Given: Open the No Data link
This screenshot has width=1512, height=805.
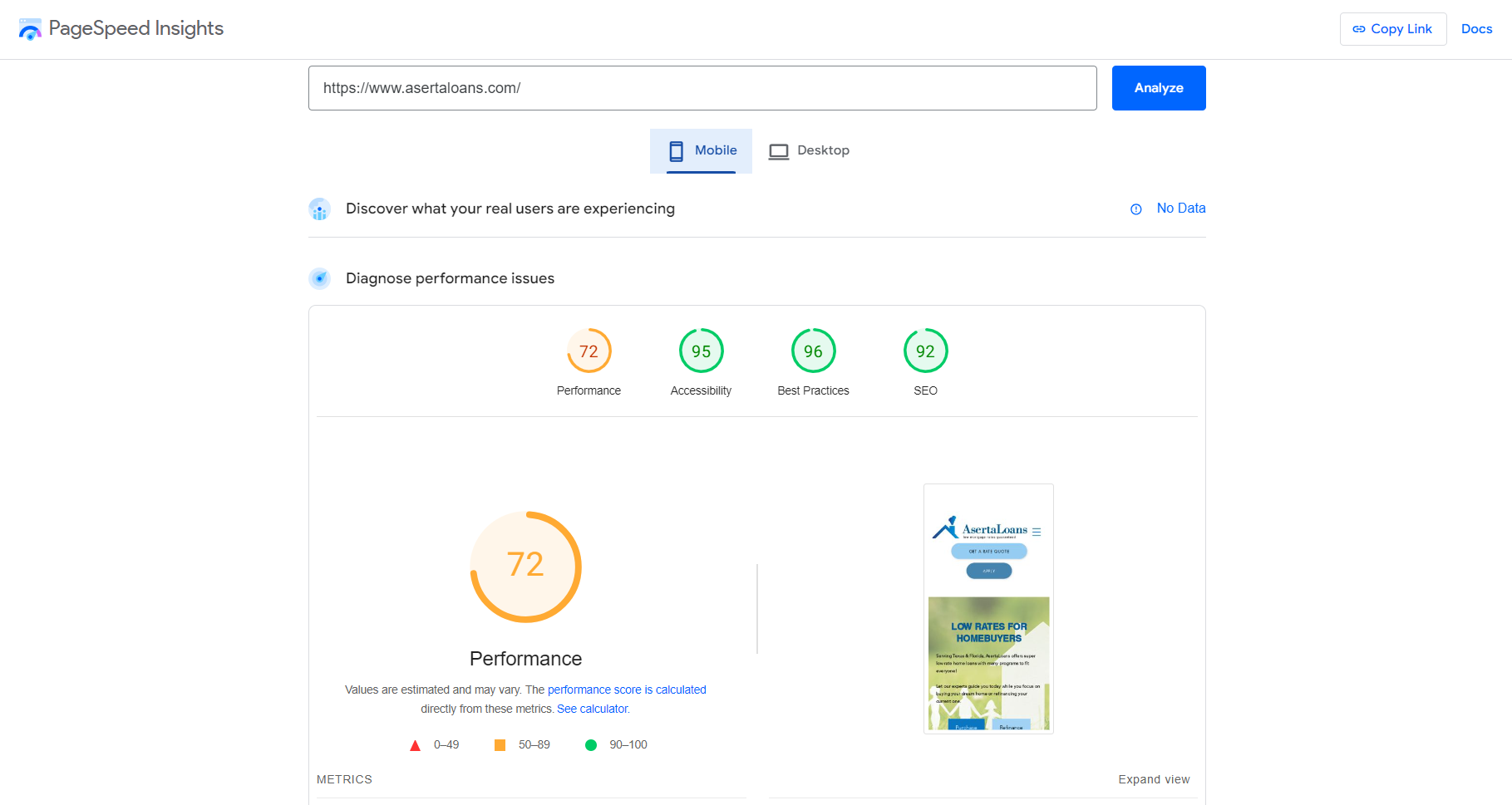Looking at the screenshot, I should [x=1181, y=209].
